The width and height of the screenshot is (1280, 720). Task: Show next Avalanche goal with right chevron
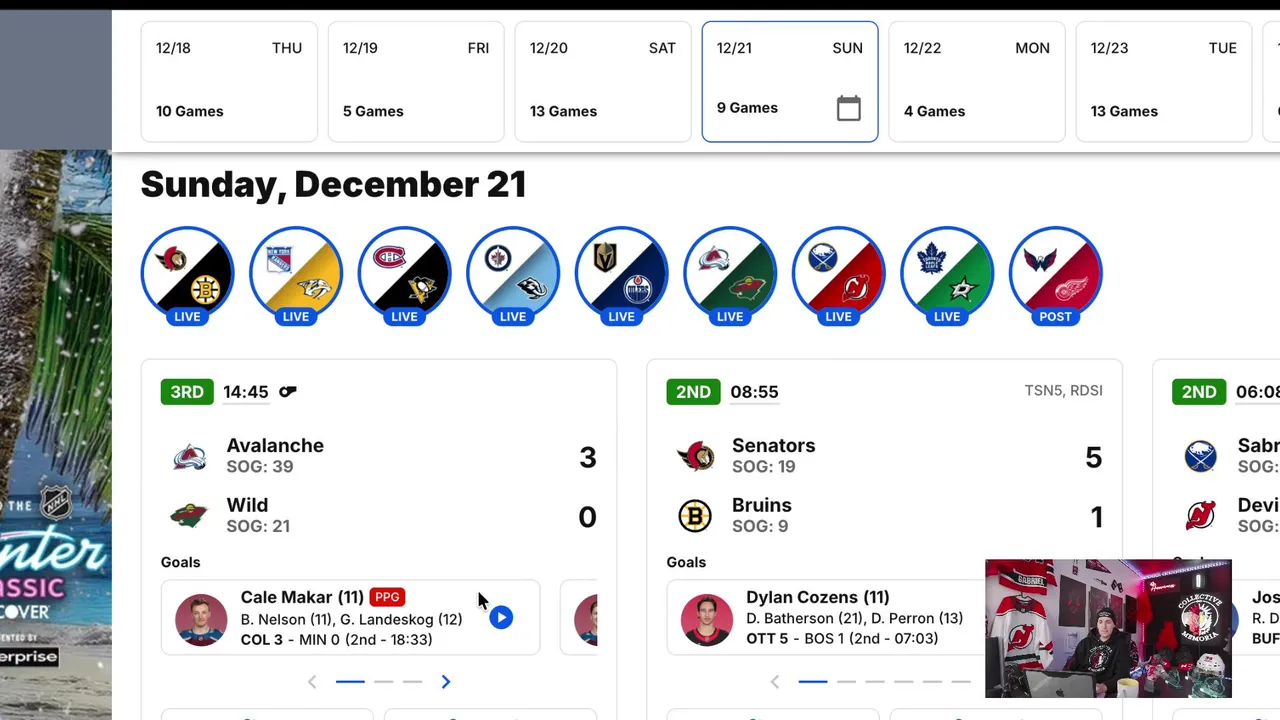446,682
